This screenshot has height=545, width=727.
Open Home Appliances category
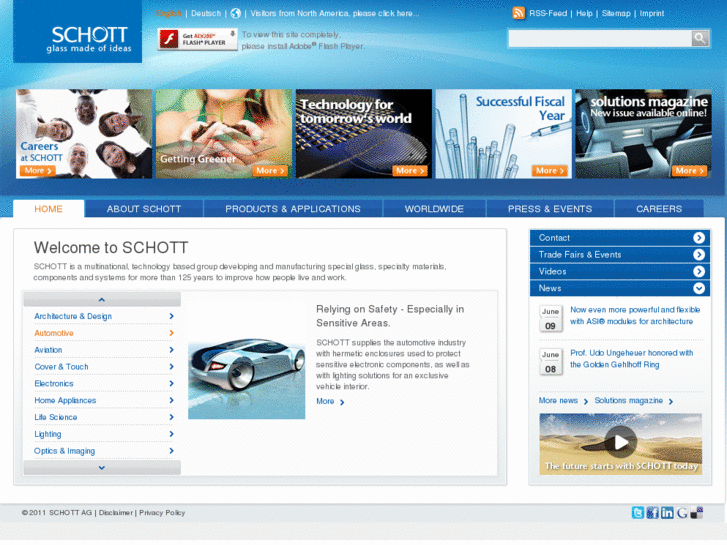(65, 400)
